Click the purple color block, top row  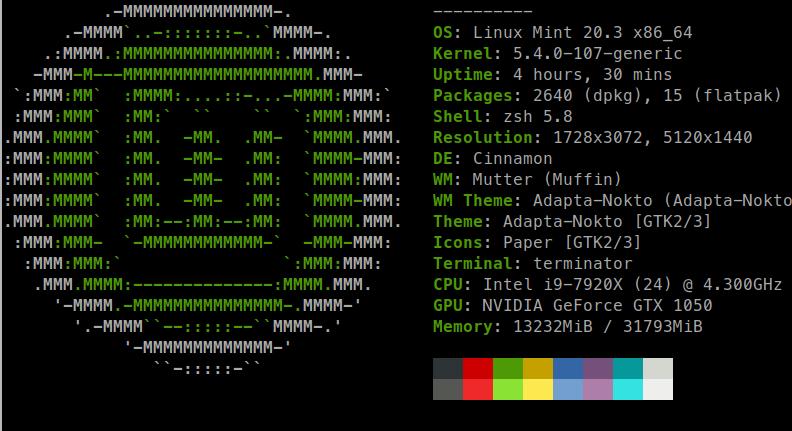[x=598, y=368]
